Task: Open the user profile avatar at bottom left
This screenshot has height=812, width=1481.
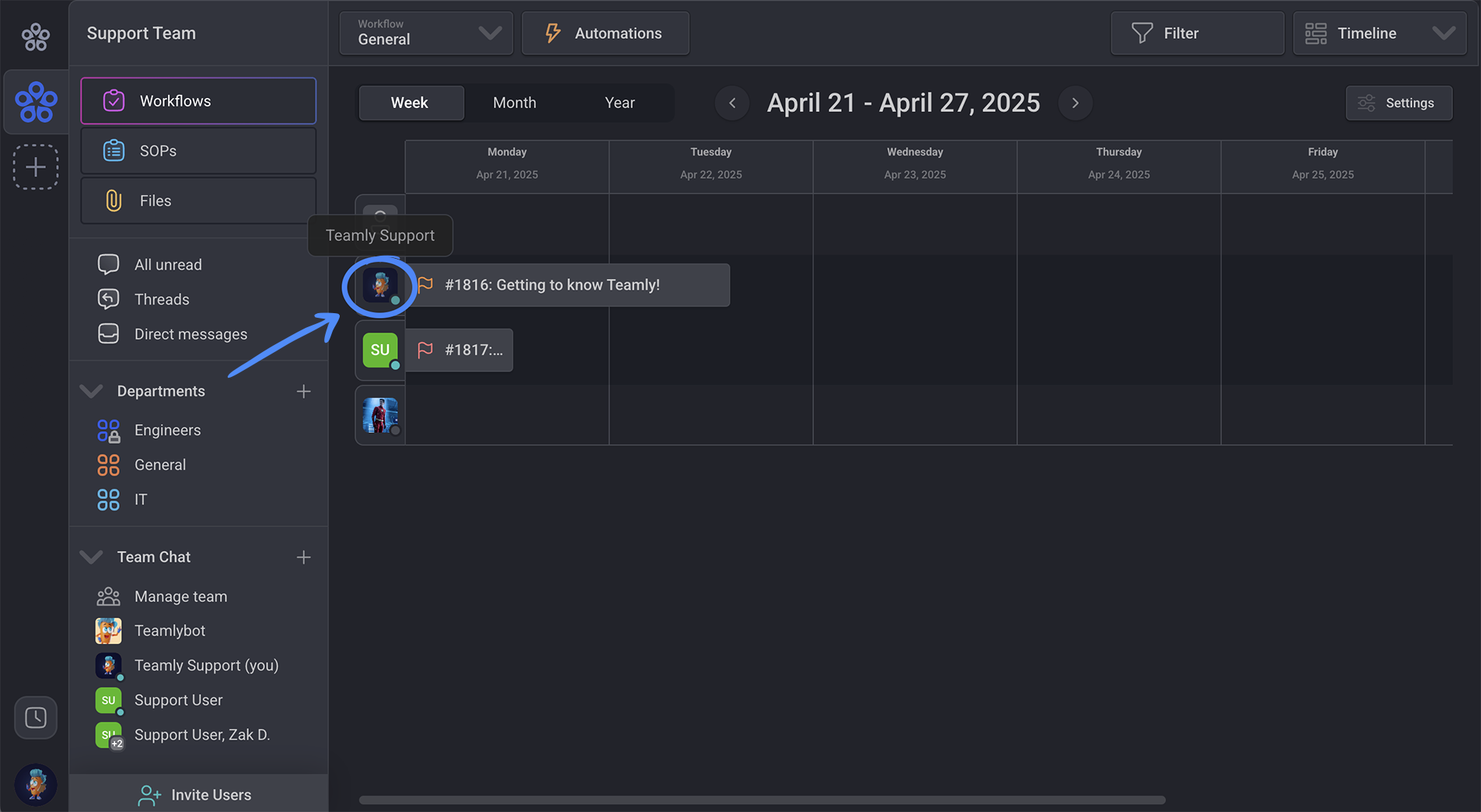Action: pos(36,784)
